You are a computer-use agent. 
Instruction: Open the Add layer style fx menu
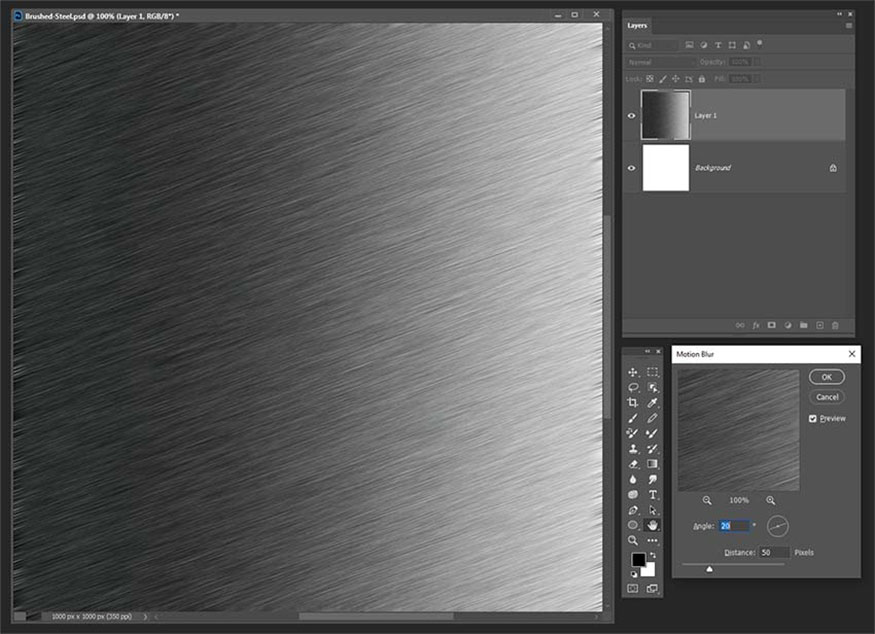pos(755,324)
